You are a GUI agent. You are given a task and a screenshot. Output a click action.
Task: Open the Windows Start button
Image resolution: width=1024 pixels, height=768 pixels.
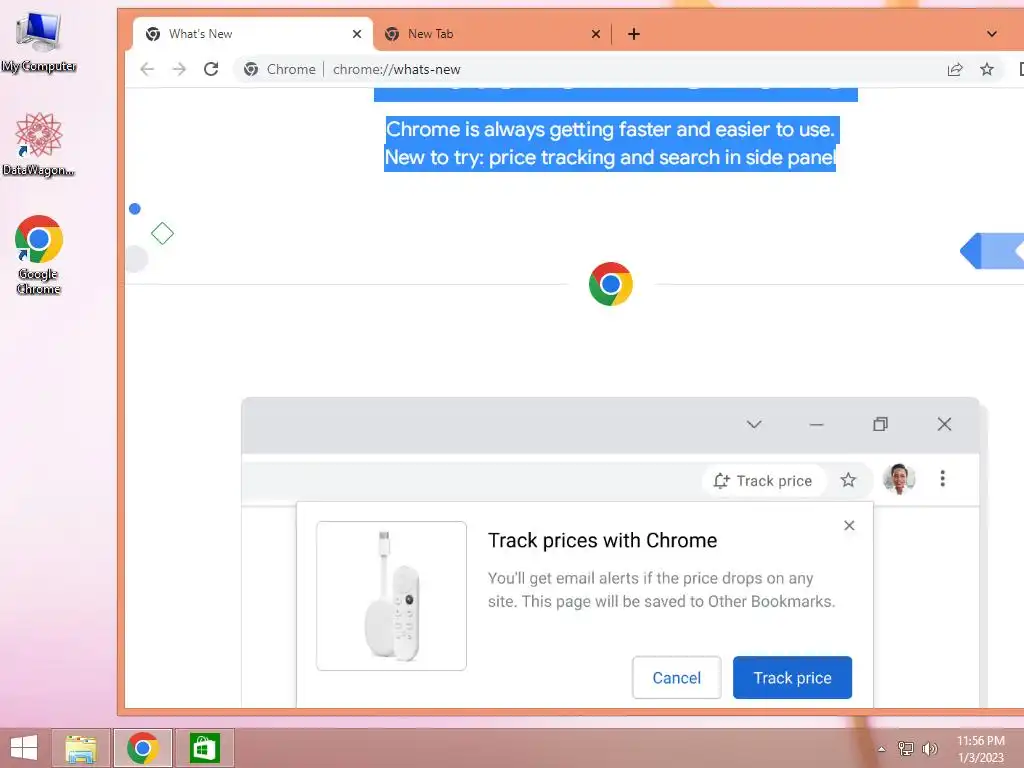tap(24, 748)
